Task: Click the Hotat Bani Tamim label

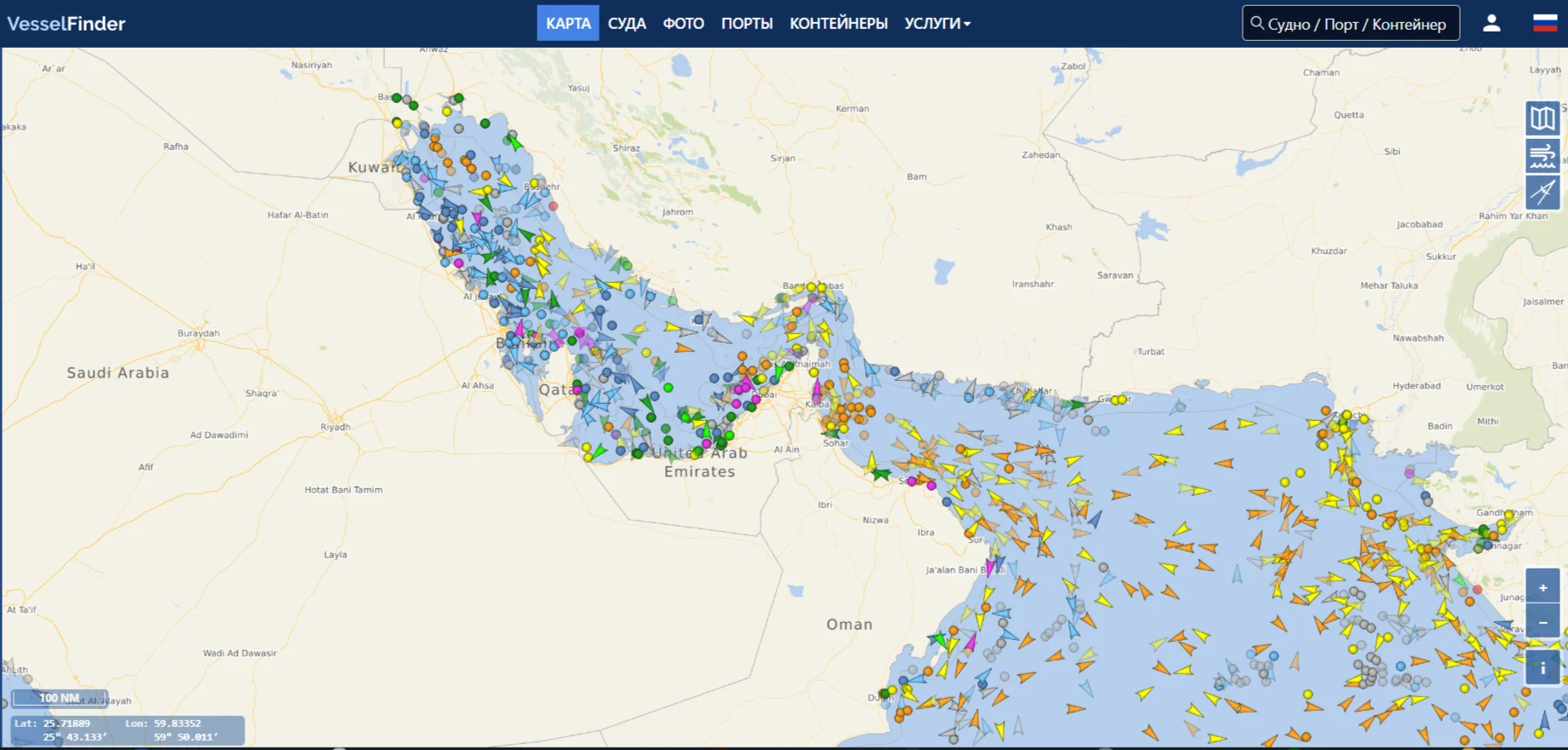Action: (343, 490)
